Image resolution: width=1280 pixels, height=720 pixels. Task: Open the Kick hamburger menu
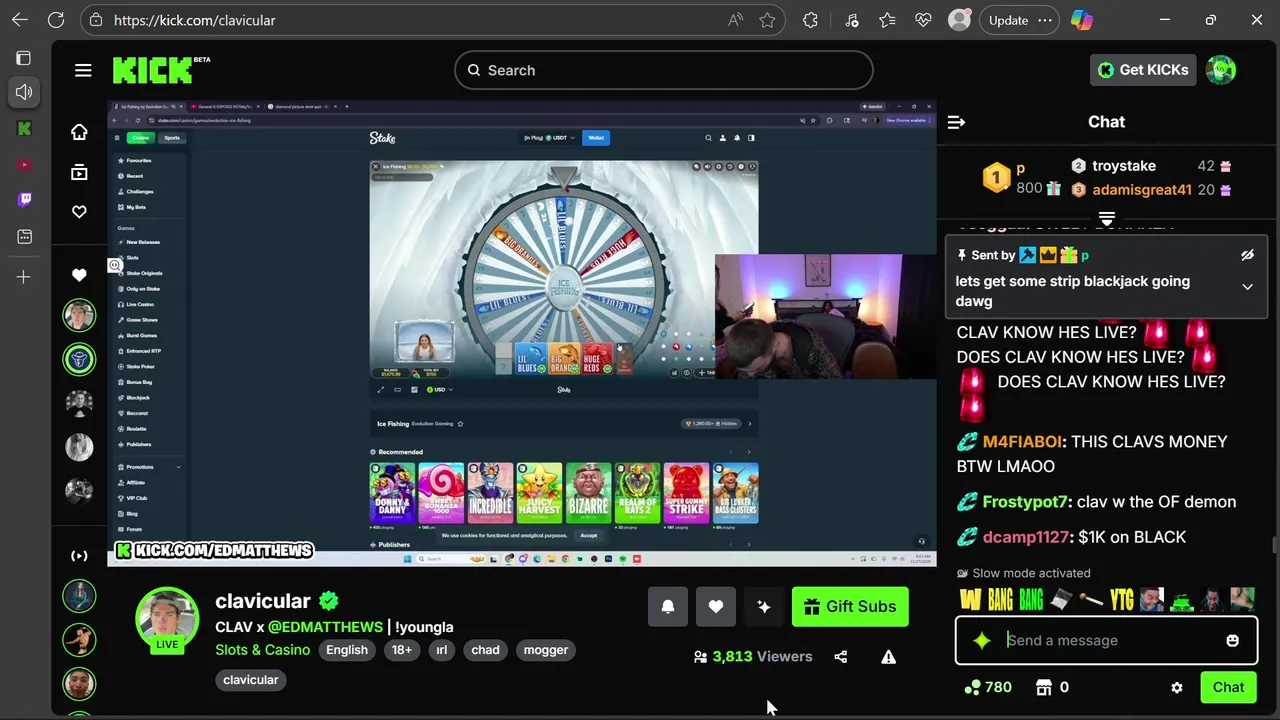tap(83, 70)
